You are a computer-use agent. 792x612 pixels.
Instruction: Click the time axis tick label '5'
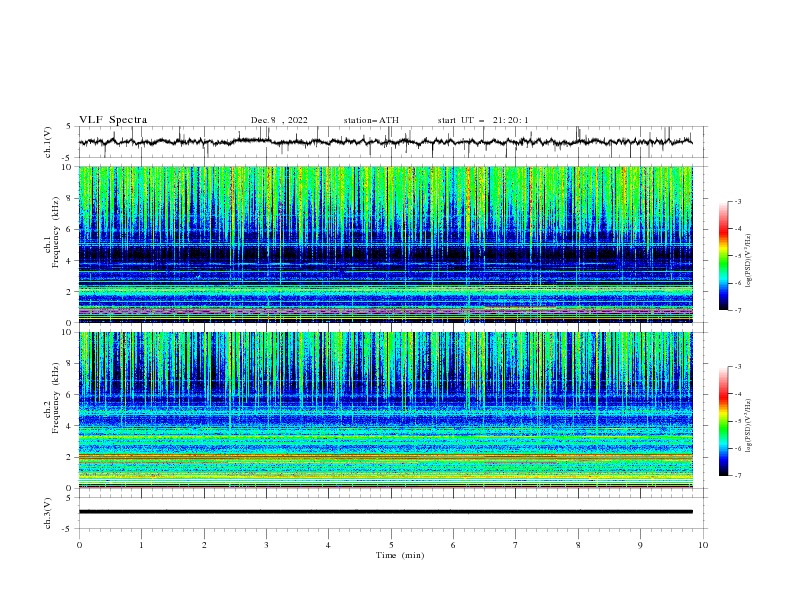pyautogui.click(x=391, y=545)
